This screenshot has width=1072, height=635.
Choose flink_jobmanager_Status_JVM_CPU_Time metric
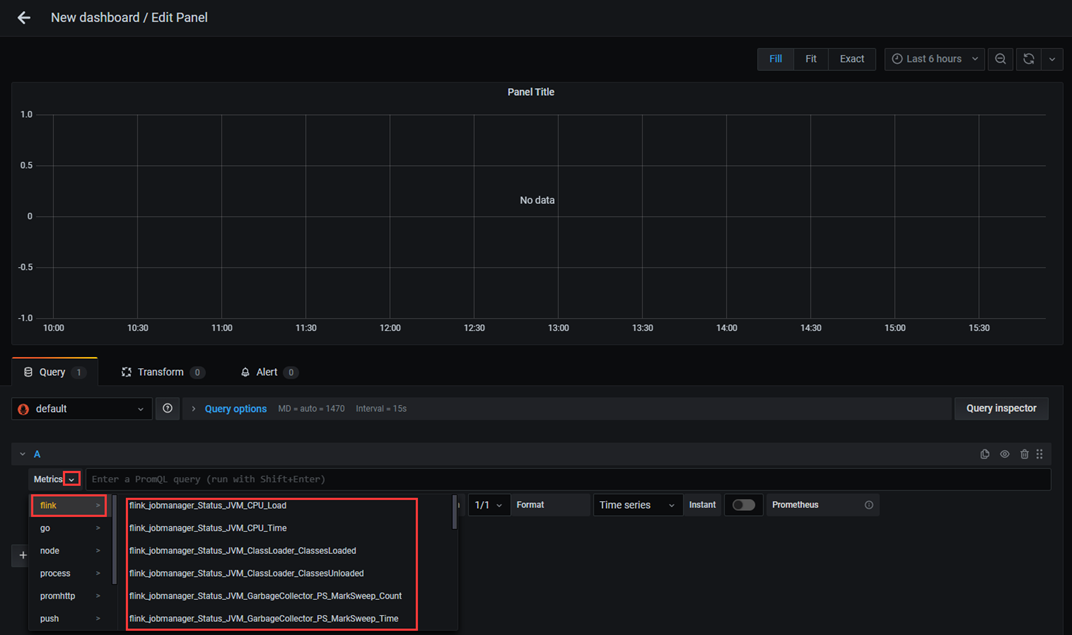(x=208, y=528)
